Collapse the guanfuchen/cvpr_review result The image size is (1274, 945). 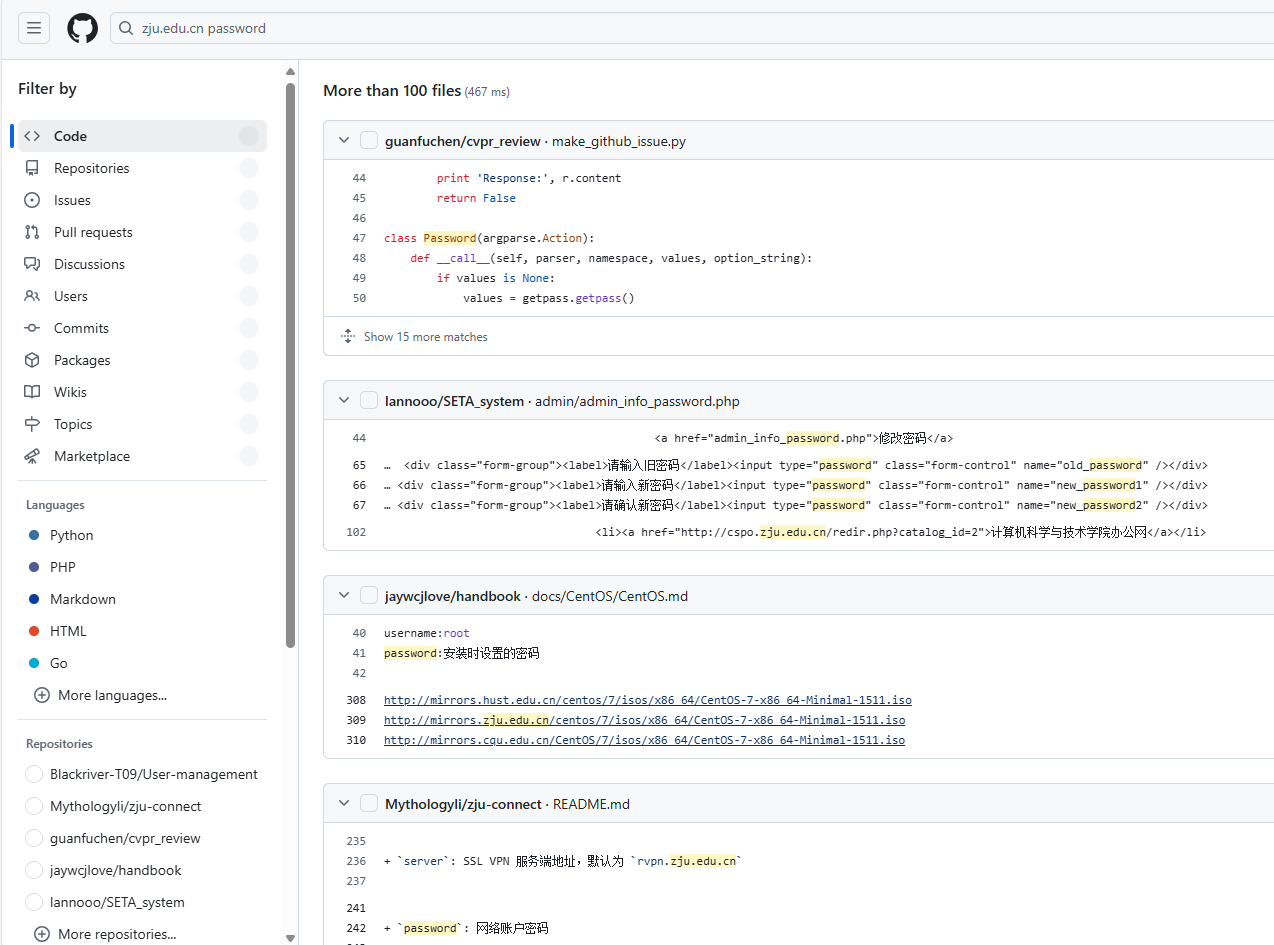(x=344, y=141)
